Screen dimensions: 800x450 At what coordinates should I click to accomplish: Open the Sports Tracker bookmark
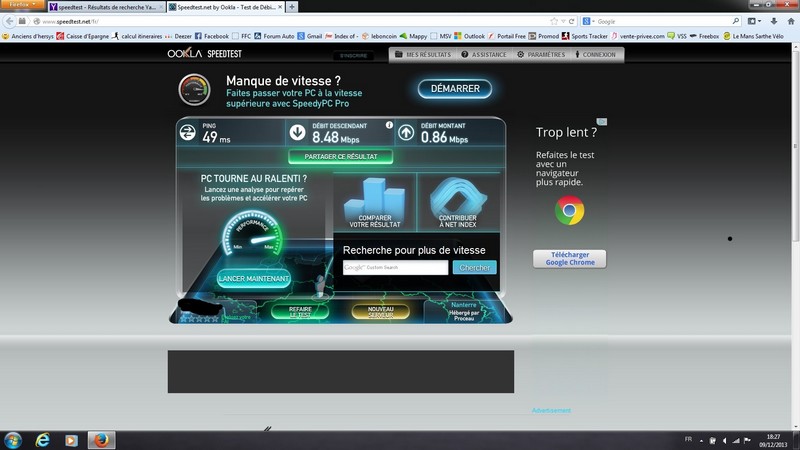pyautogui.click(x=585, y=36)
